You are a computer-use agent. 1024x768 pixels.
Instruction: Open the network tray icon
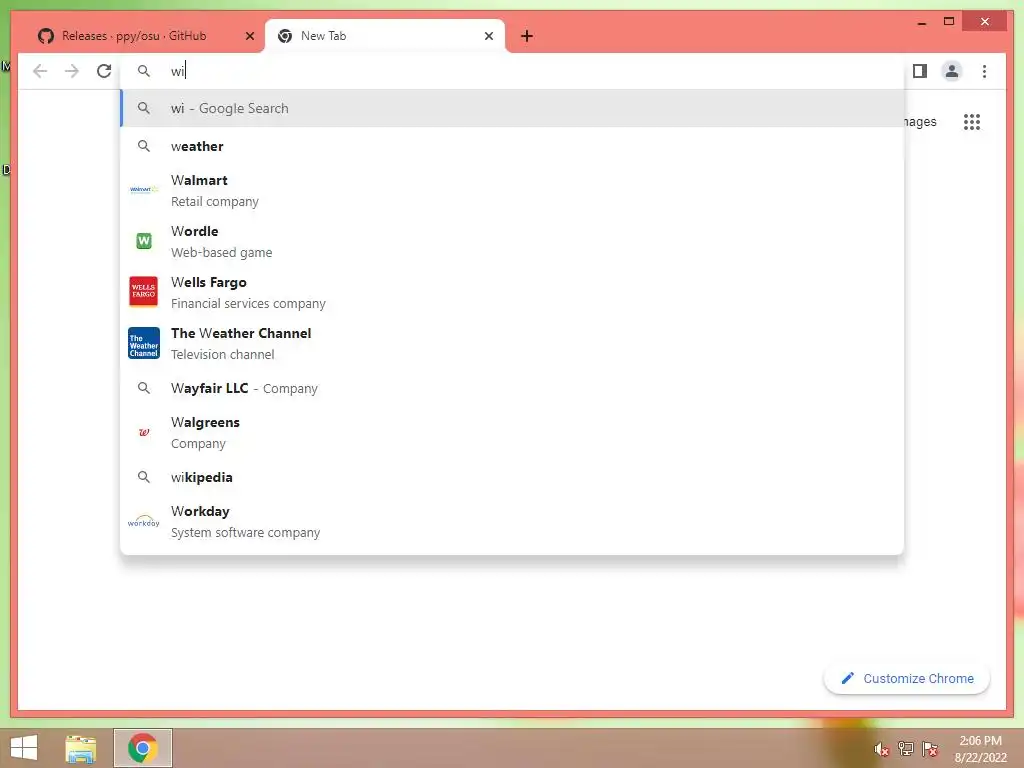tap(905, 749)
